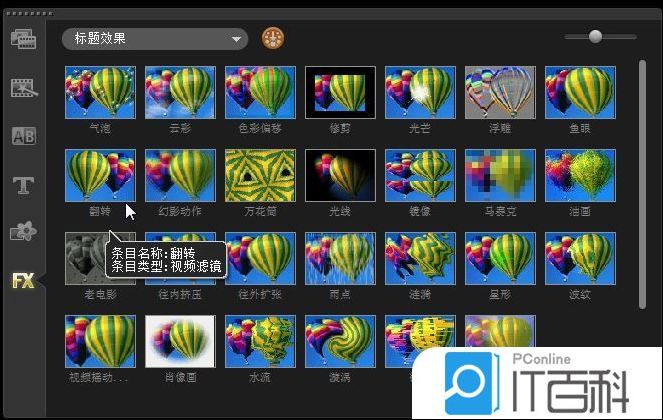Select the 镜像 filter thumbnail
663x420 pixels.
pyautogui.click(x=420, y=175)
